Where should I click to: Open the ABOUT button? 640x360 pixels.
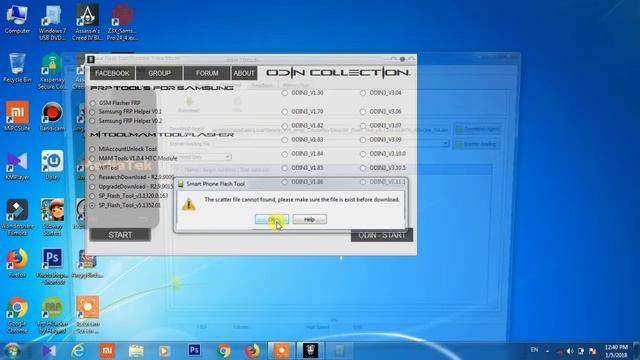(x=244, y=73)
